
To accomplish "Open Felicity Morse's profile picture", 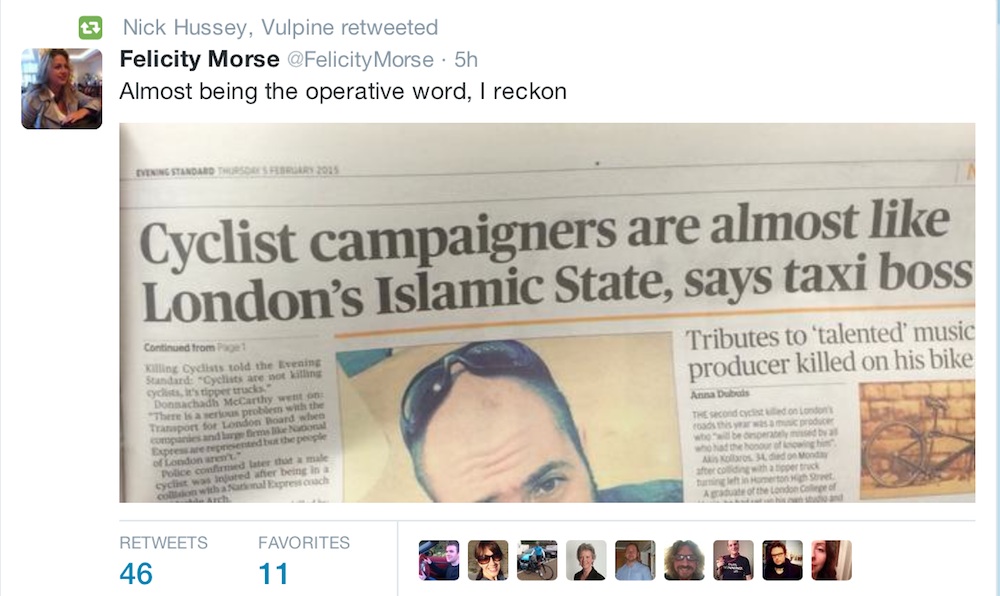I will tap(61, 89).
